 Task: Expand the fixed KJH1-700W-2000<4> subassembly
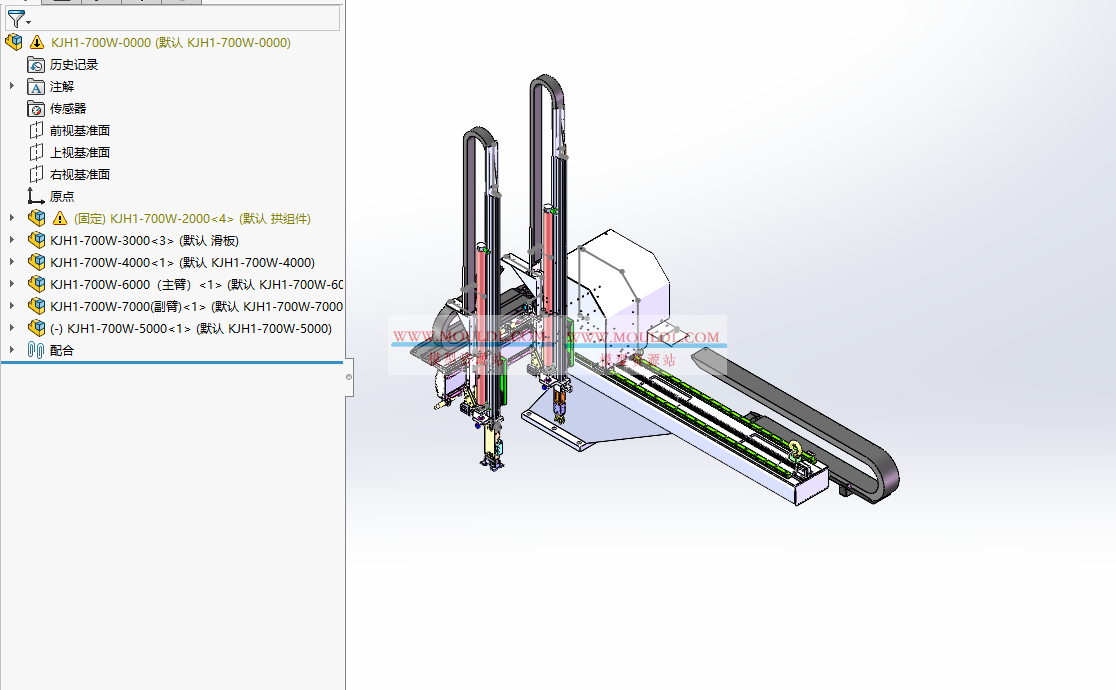12,218
